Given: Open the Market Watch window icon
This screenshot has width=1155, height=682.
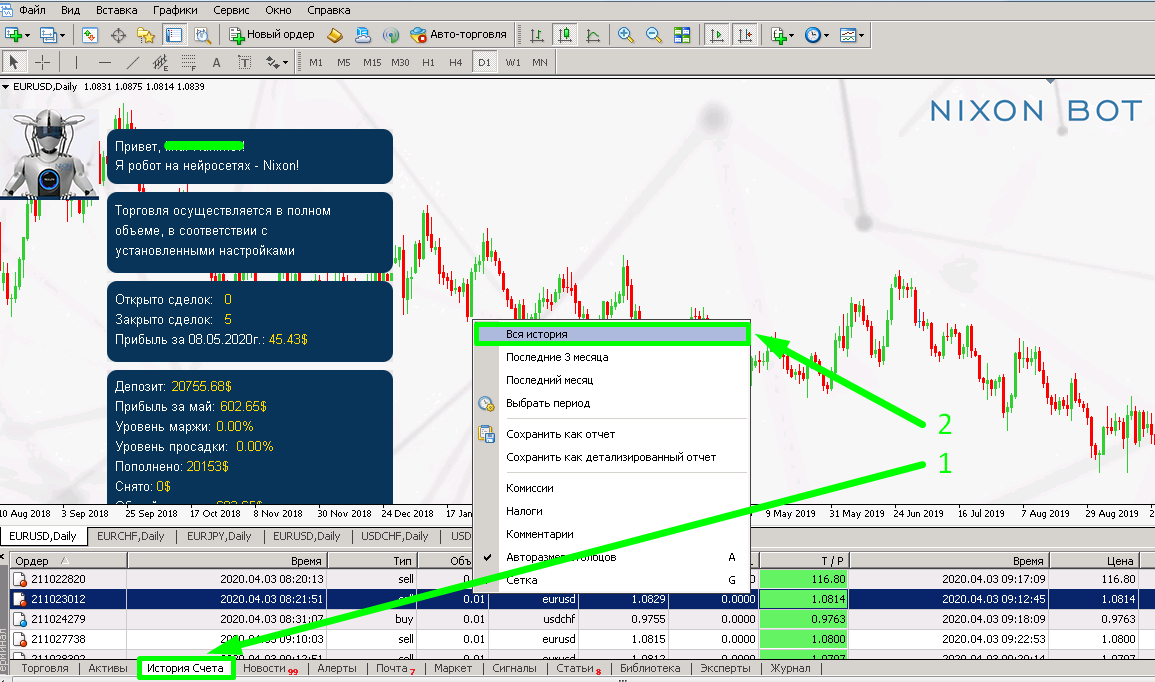Looking at the screenshot, I should [x=90, y=35].
